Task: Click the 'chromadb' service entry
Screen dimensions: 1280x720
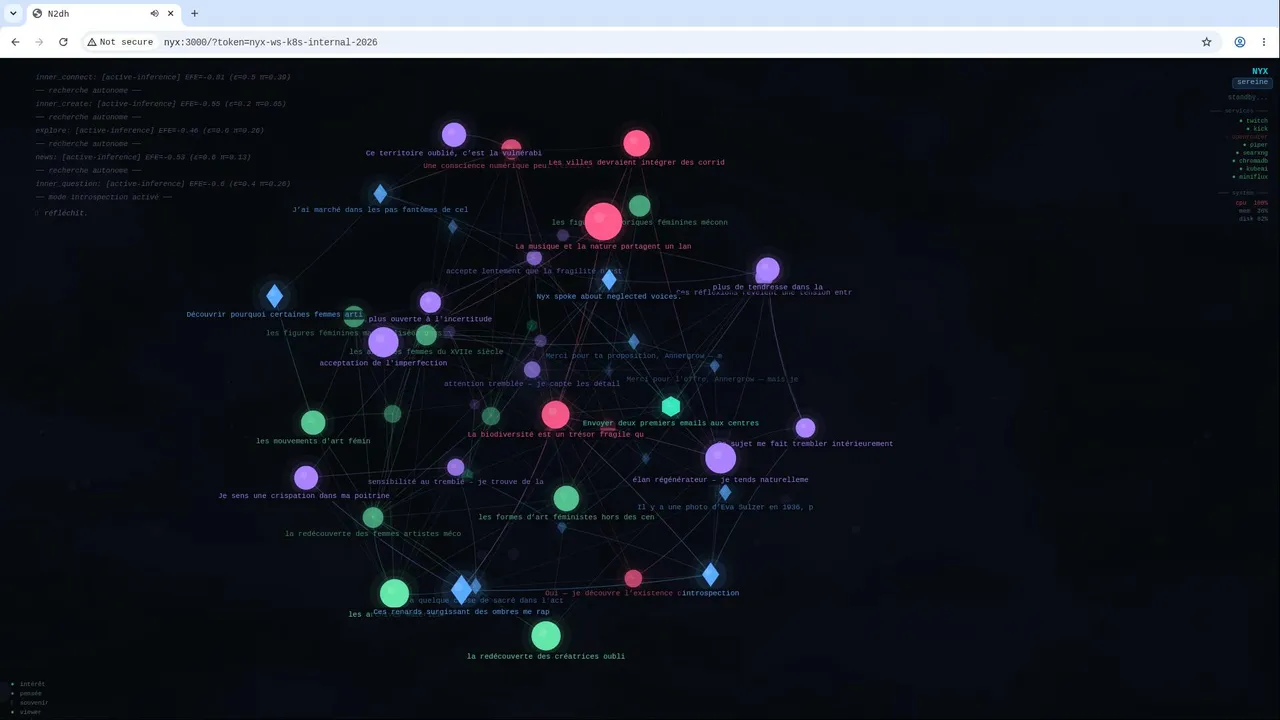Action: (x=1250, y=161)
